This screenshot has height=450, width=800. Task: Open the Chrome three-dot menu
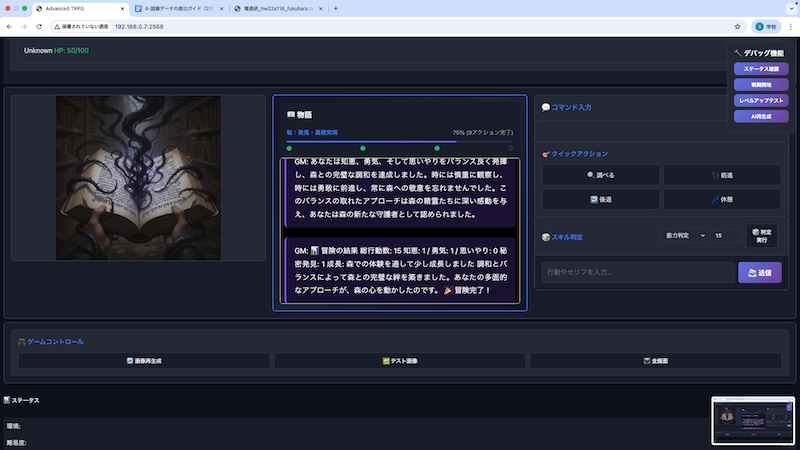pos(791,27)
